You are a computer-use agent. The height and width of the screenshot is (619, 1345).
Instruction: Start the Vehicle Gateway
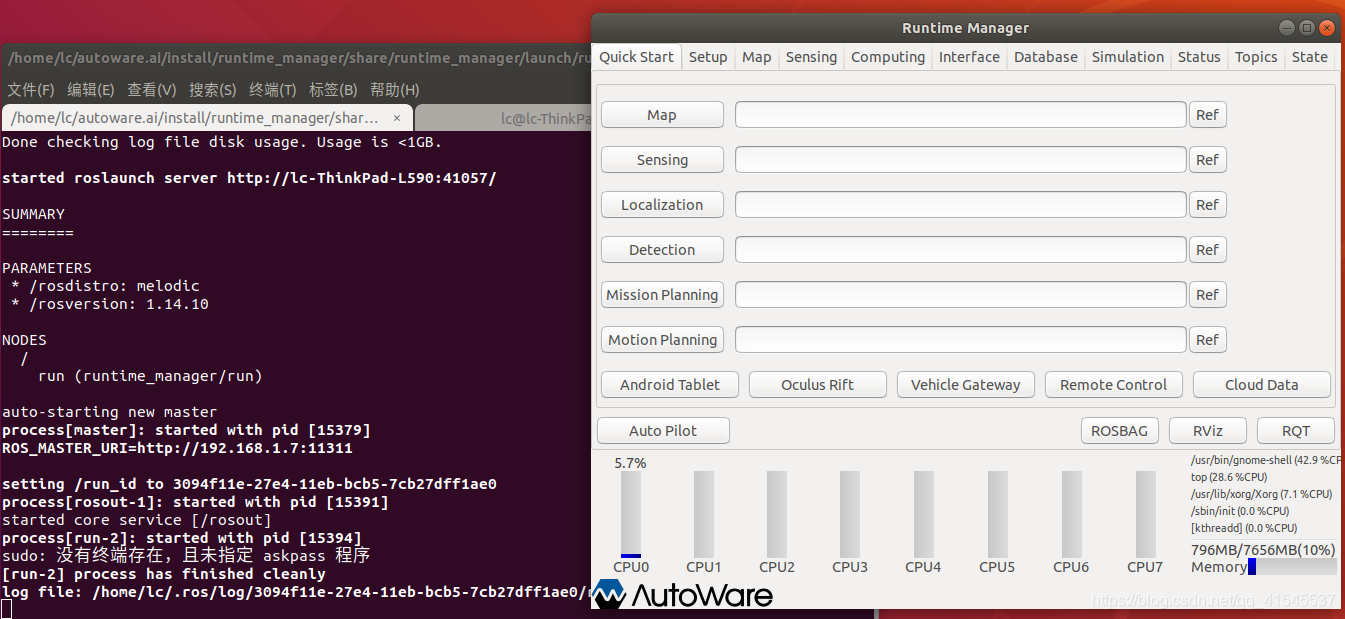tap(966, 385)
